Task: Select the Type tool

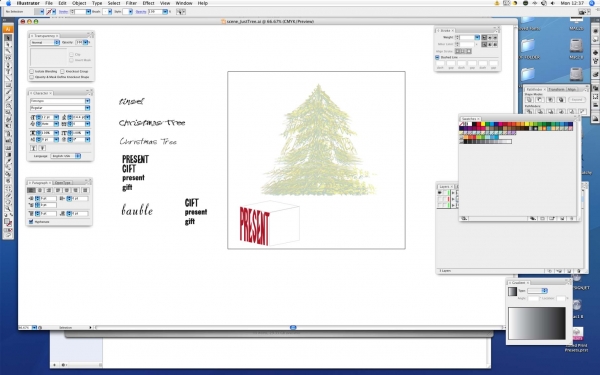Action: [x=8, y=71]
